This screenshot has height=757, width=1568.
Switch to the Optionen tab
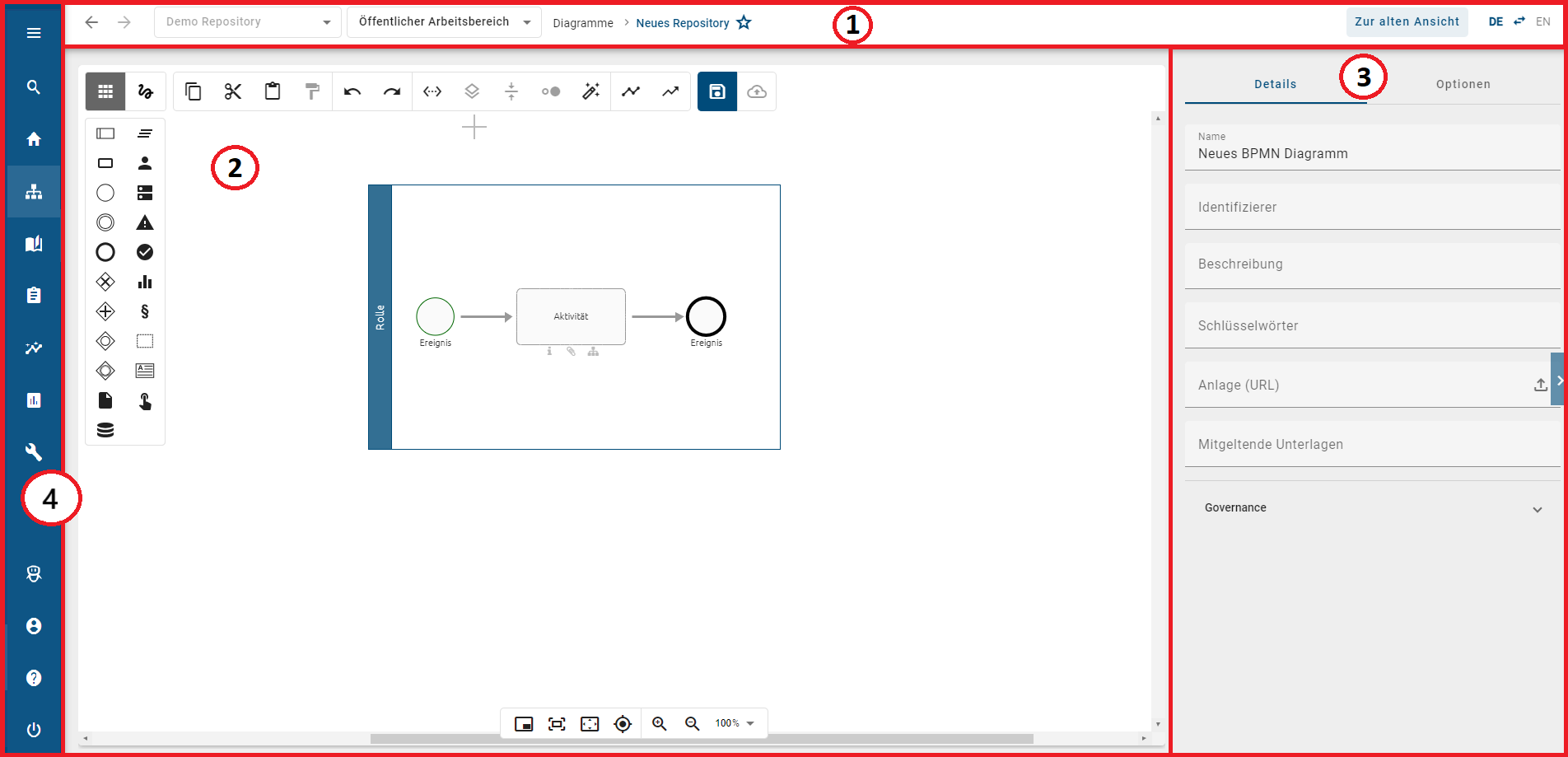1463,83
